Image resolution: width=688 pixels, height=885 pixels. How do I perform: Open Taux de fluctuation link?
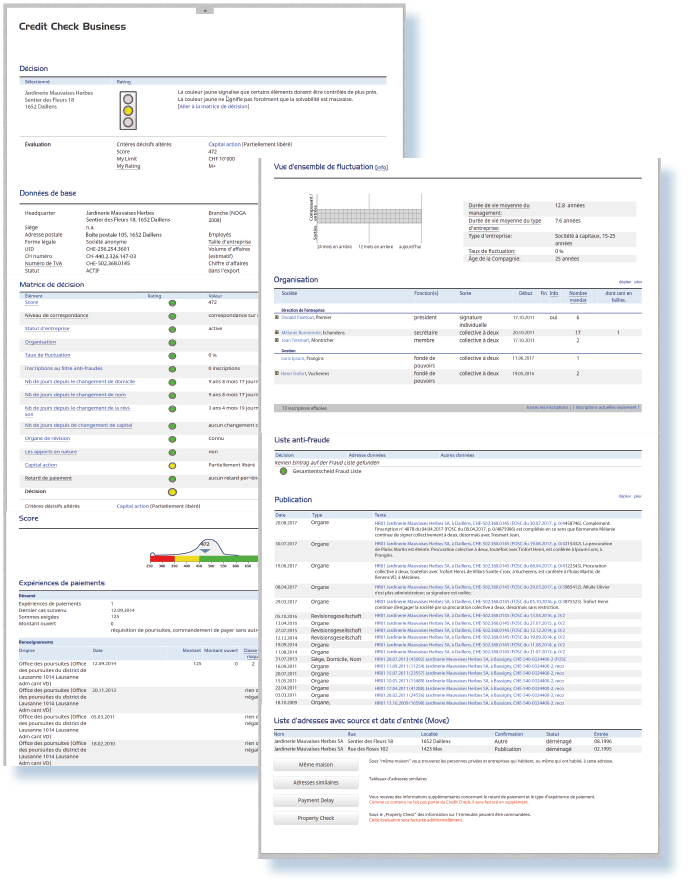pos(47,355)
